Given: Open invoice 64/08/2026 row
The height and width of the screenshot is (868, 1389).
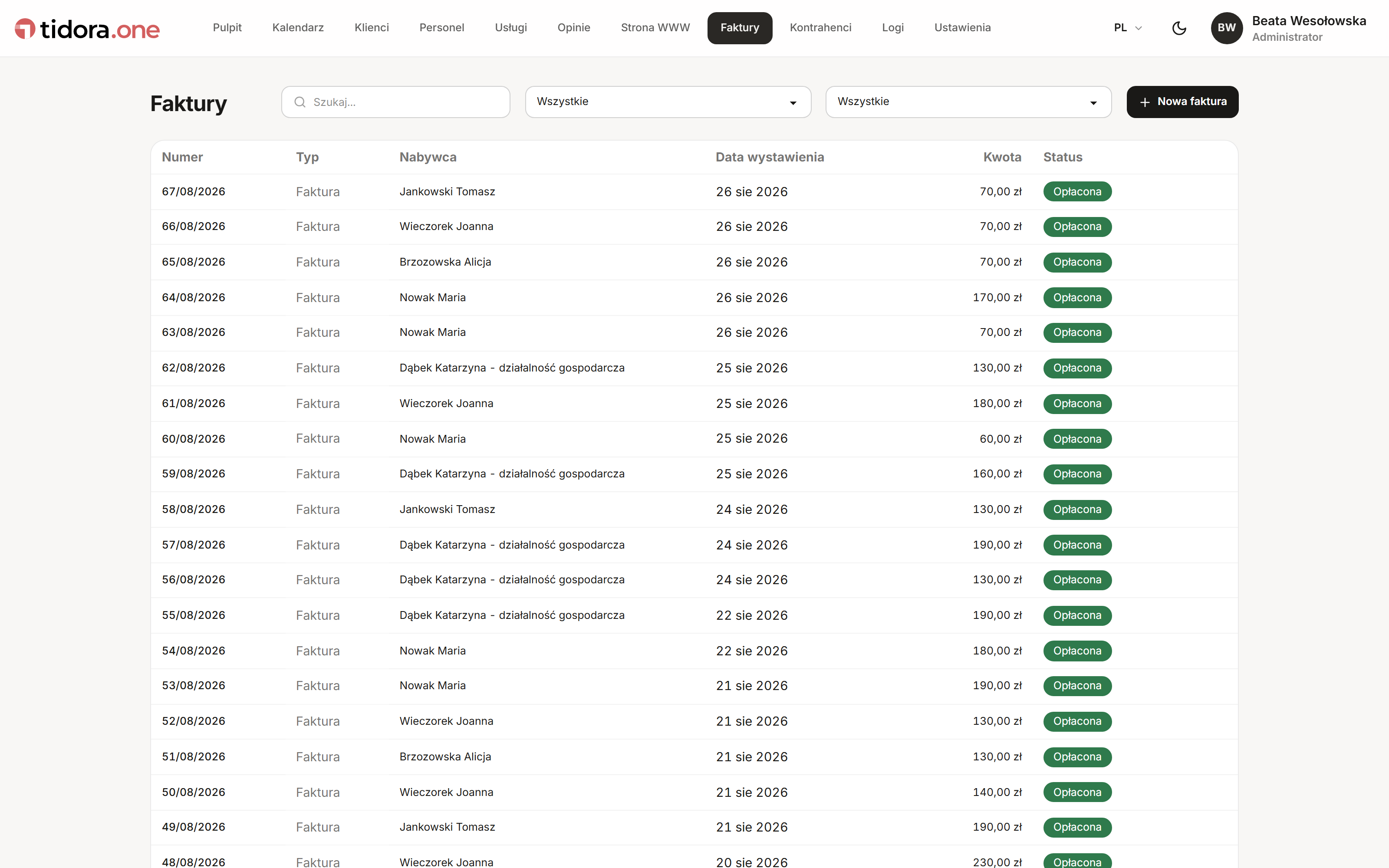Looking at the screenshot, I should click(x=694, y=297).
